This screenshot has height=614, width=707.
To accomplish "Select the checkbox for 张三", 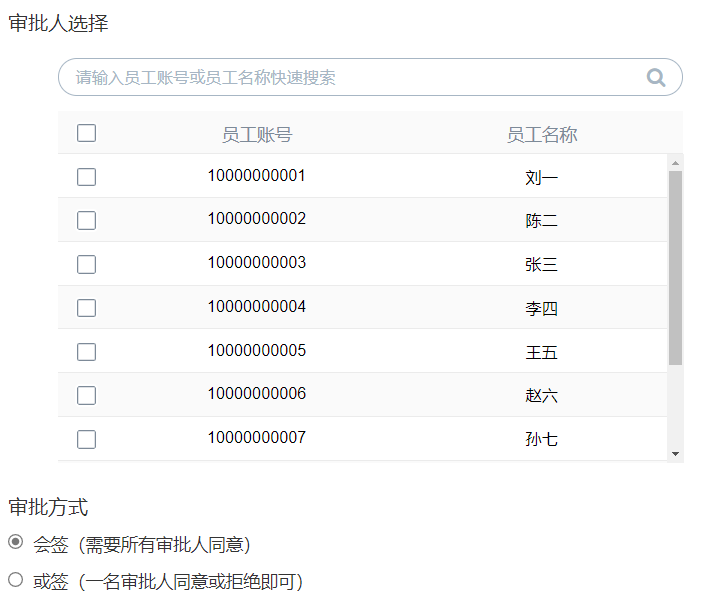I will tap(86, 264).
